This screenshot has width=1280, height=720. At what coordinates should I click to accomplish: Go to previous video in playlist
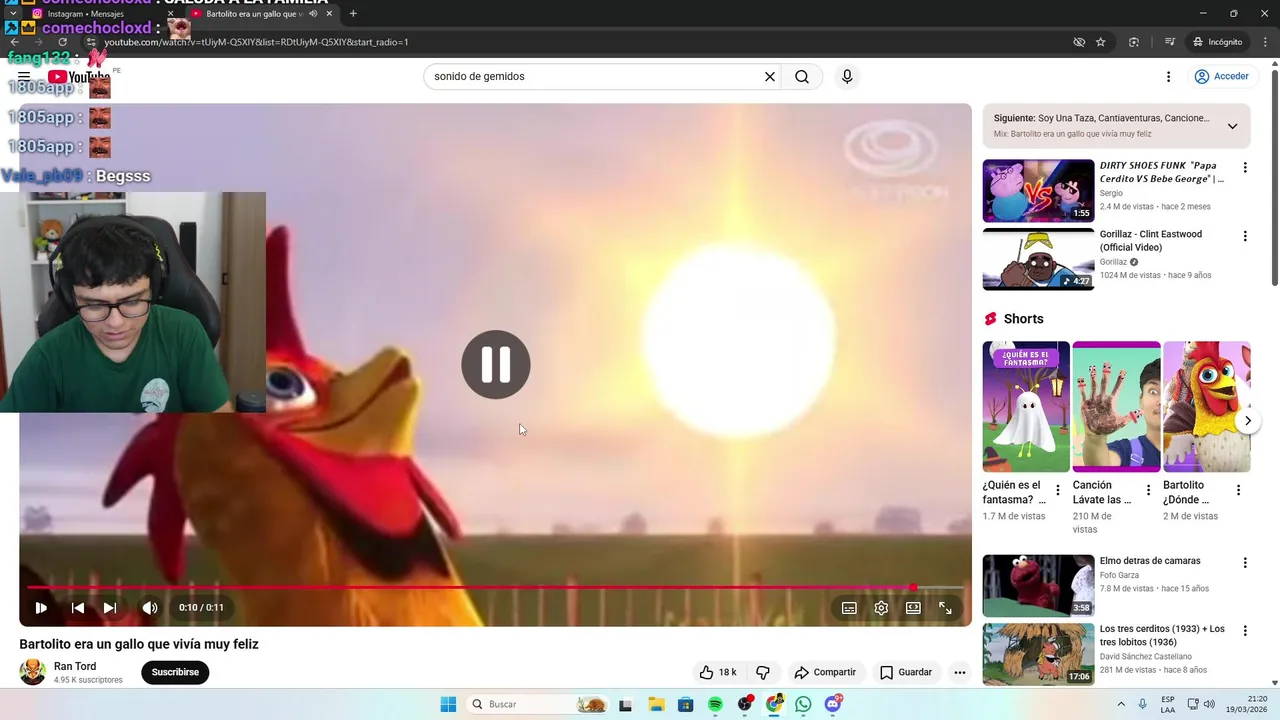[78, 608]
